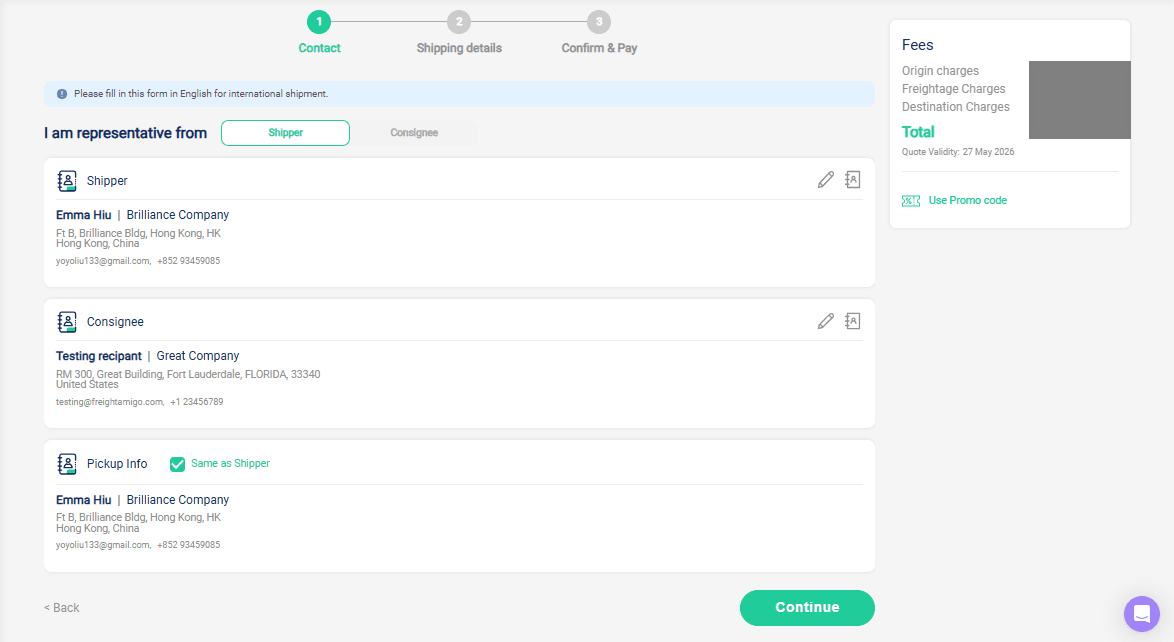
Task: Click Testing recipant name
Action: pos(99,356)
